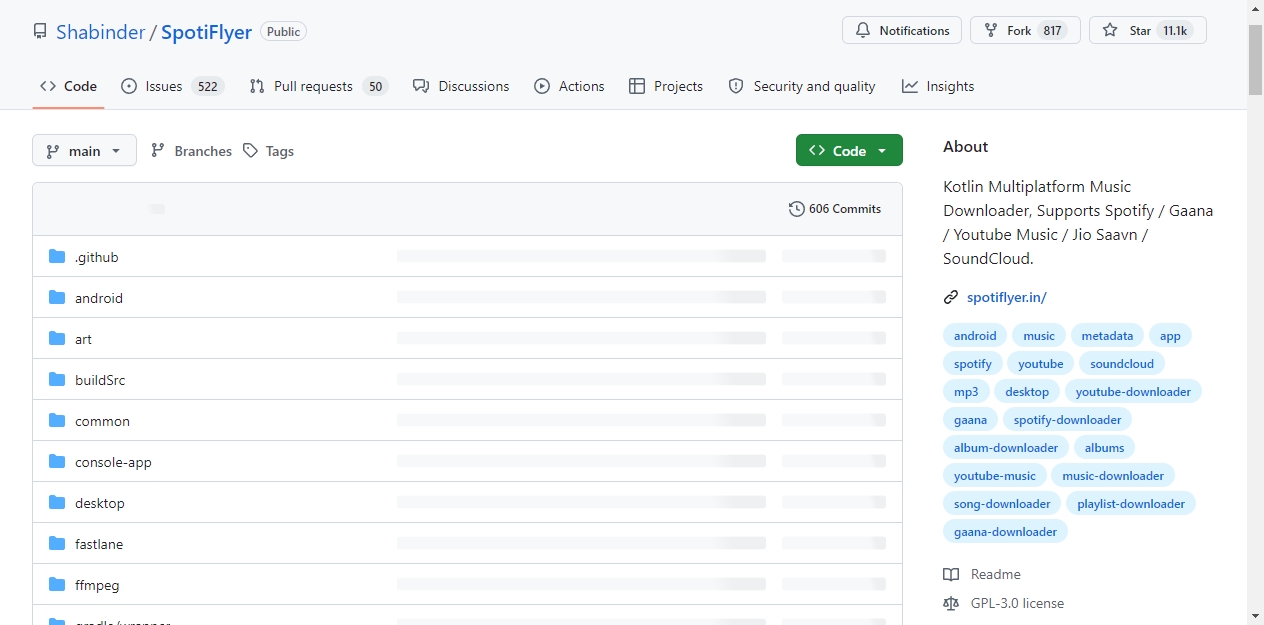
Task: Open the gaana-downloader topic tag
Action: [x=1005, y=532]
